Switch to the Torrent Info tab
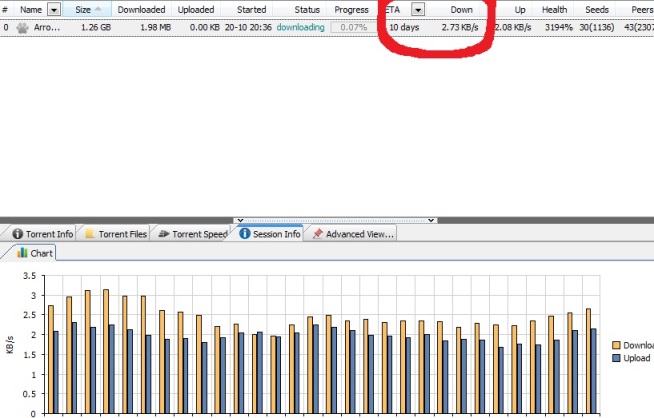 (43, 234)
